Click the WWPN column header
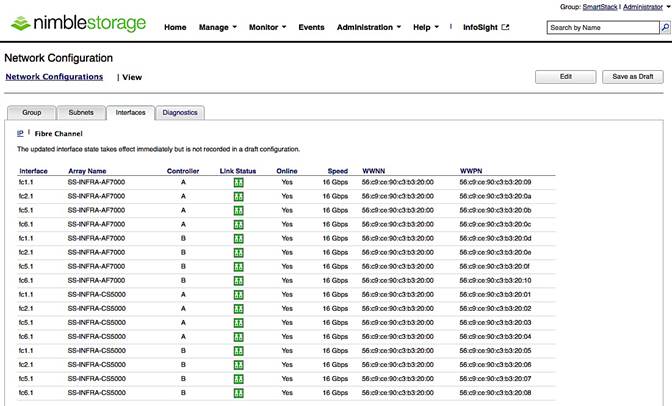672x406 pixels. pyautogui.click(x=471, y=171)
